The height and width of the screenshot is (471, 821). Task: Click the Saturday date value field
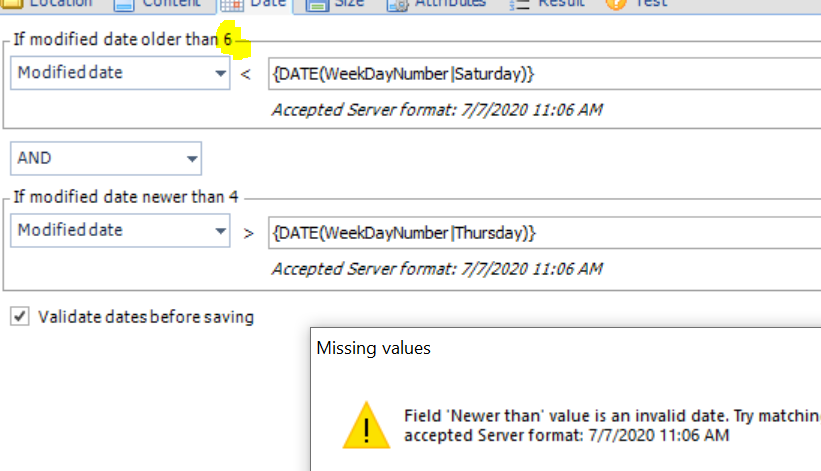(540, 74)
